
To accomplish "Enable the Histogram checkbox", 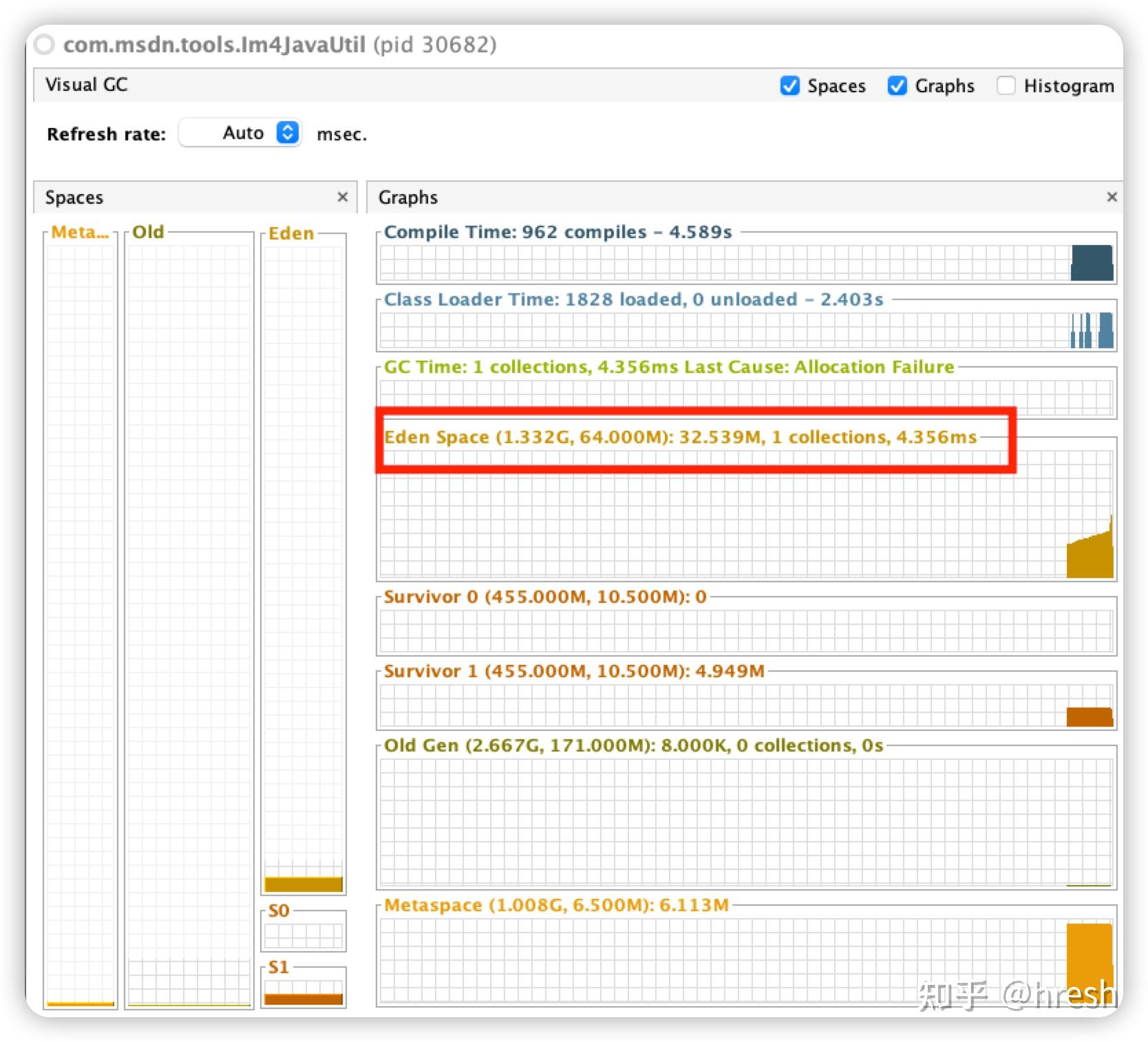I will (1006, 86).
